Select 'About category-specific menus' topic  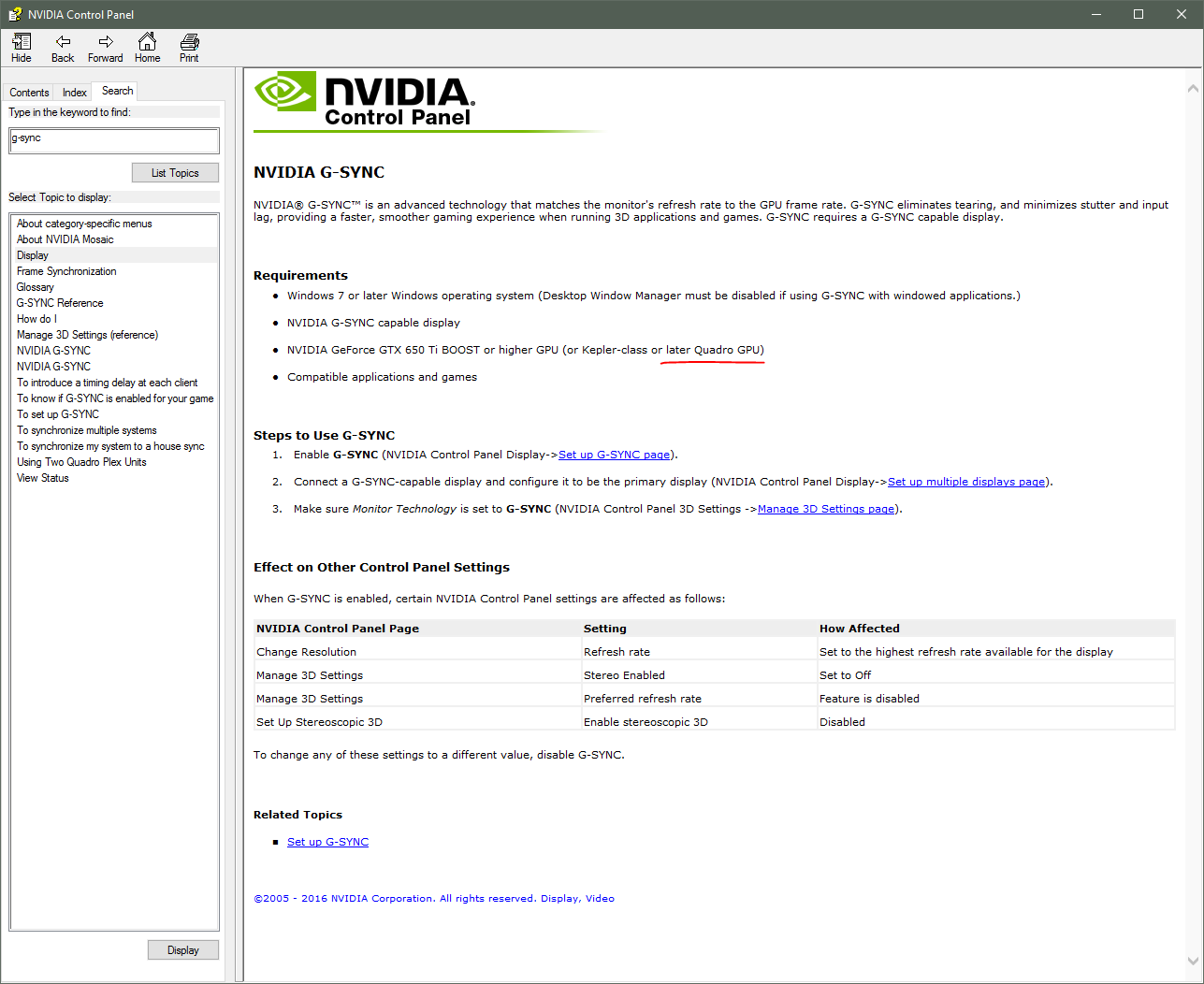pyautogui.click(x=84, y=224)
